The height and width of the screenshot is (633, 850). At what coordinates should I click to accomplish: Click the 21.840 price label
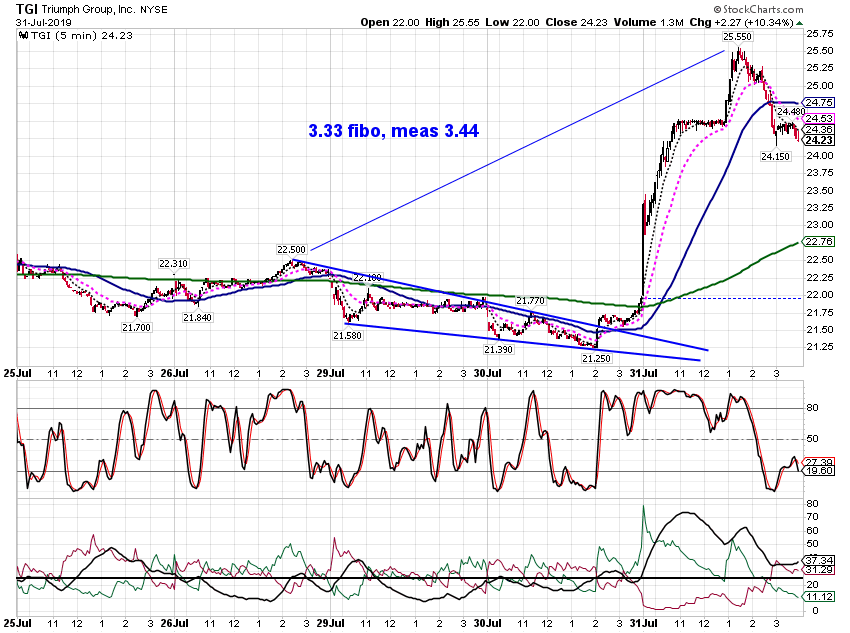pos(197,318)
